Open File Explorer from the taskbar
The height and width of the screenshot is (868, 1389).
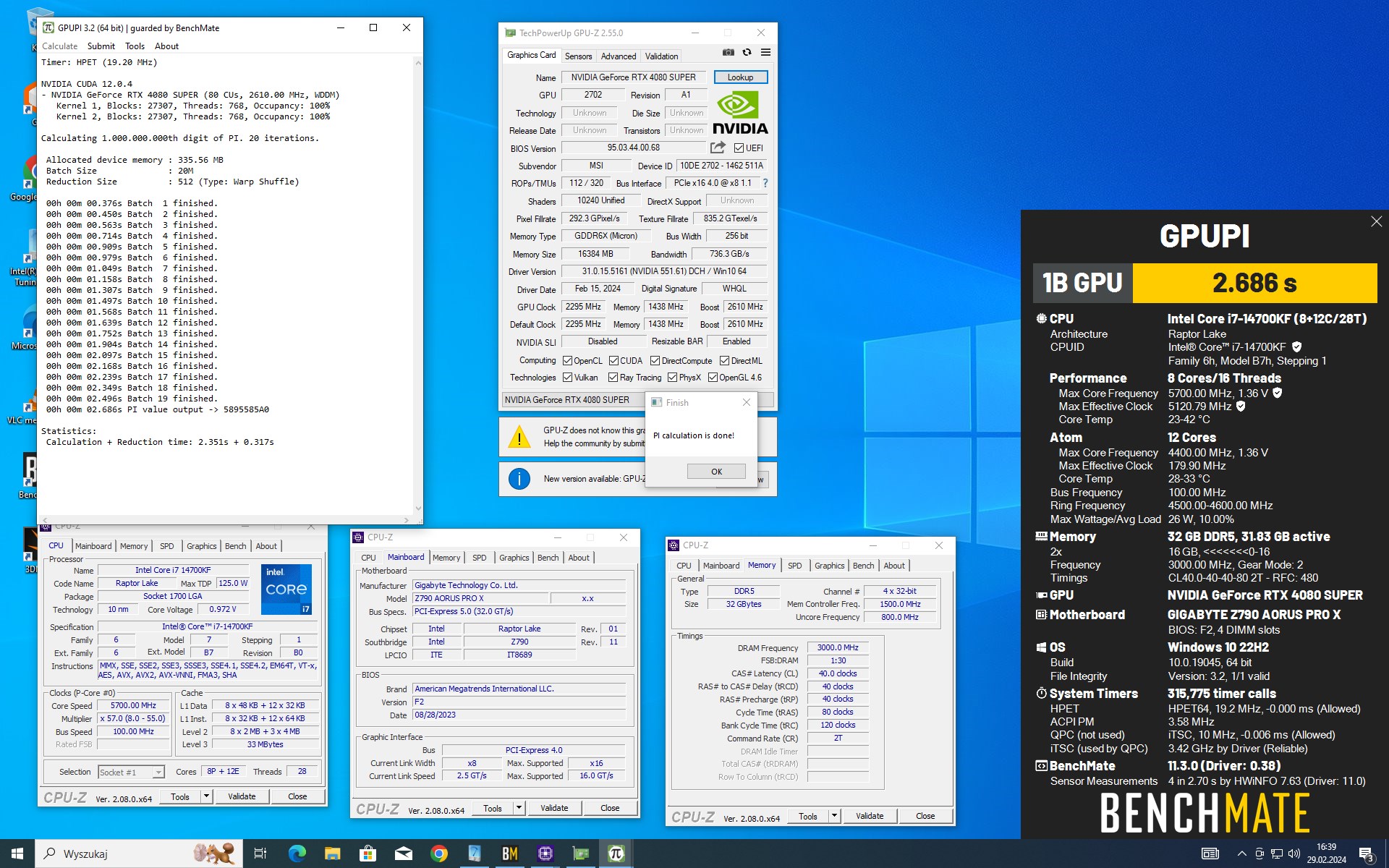(333, 854)
